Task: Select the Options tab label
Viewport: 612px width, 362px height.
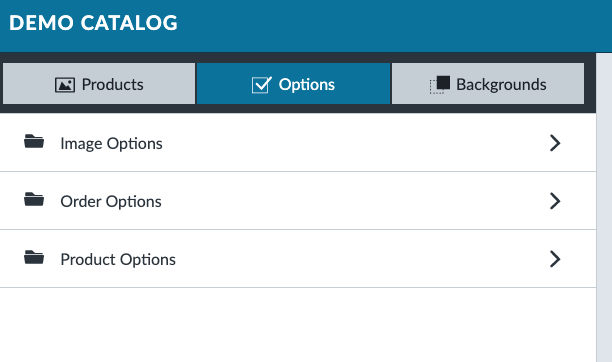Action: pyautogui.click(x=306, y=85)
